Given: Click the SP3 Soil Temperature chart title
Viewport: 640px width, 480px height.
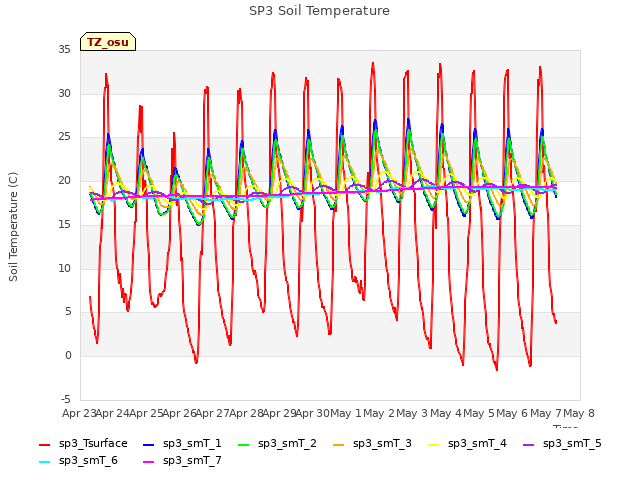Looking at the screenshot, I should pos(320,11).
